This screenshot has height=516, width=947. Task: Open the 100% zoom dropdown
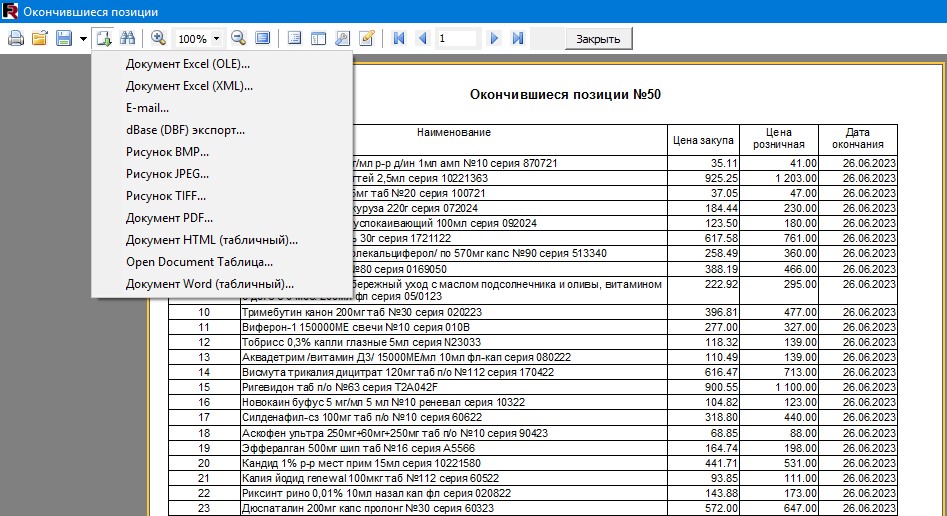[216, 39]
